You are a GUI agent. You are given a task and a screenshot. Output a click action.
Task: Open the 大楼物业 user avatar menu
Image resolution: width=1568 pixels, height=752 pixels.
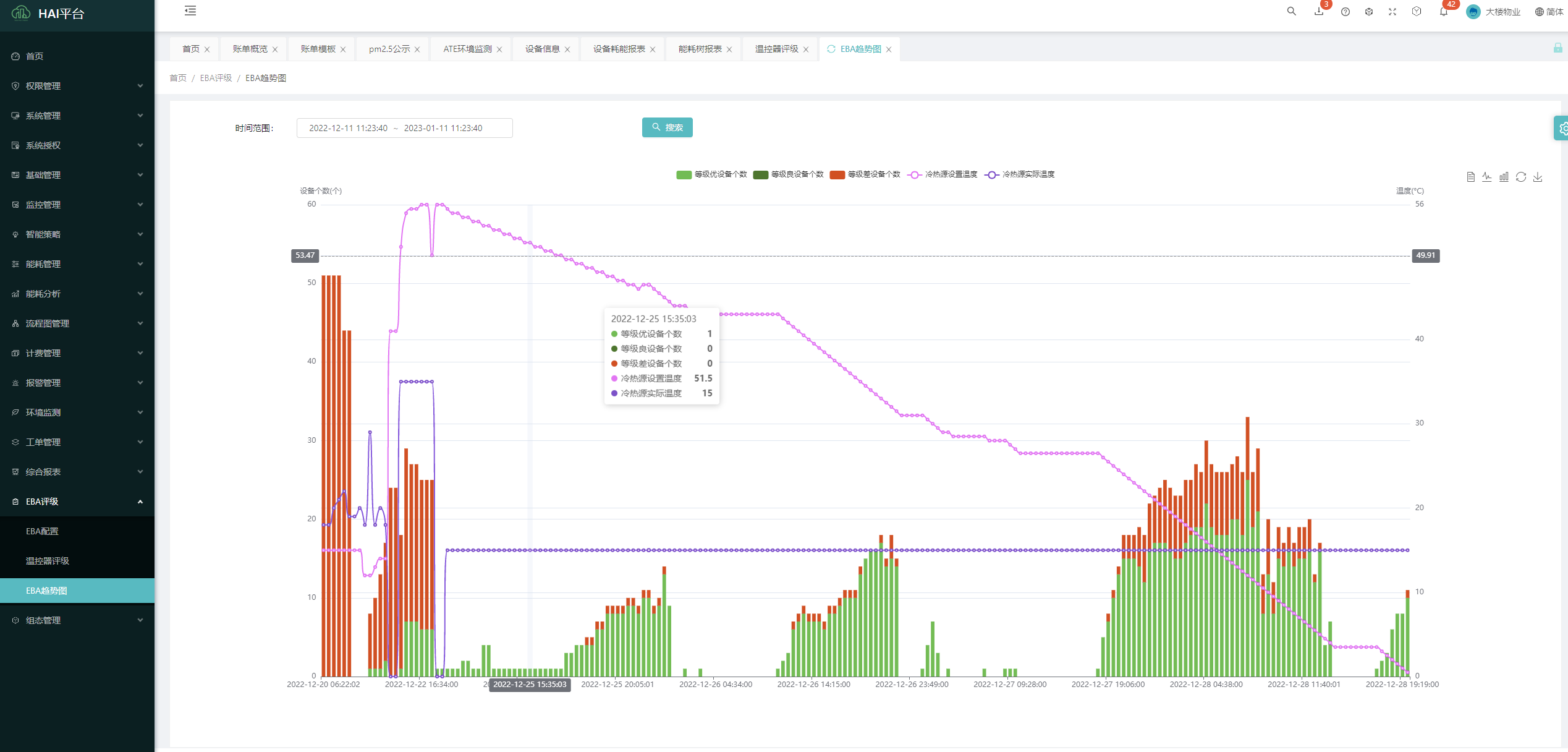tap(1493, 12)
